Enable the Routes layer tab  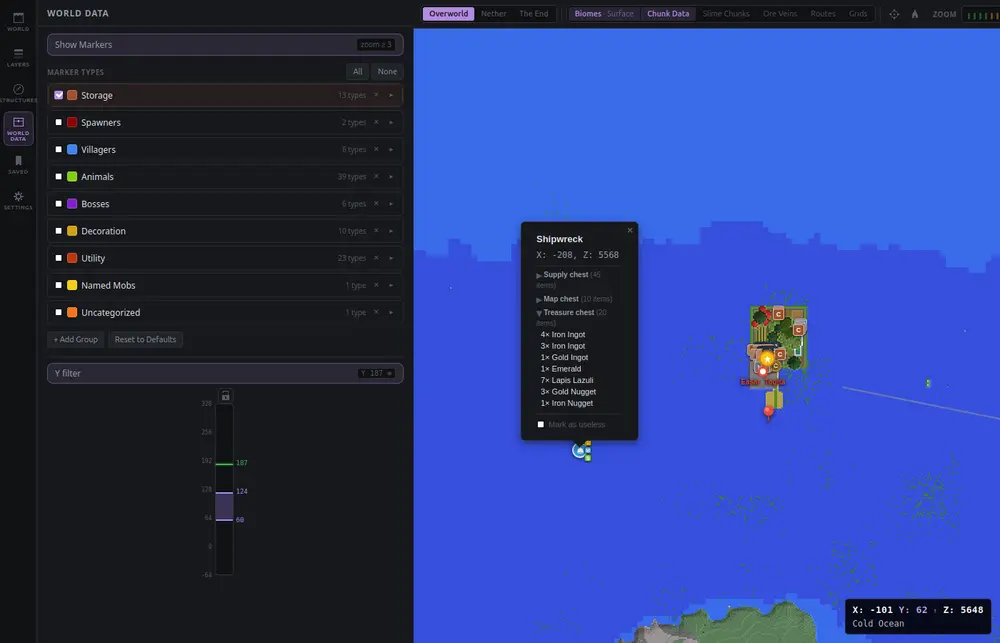(x=823, y=13)
